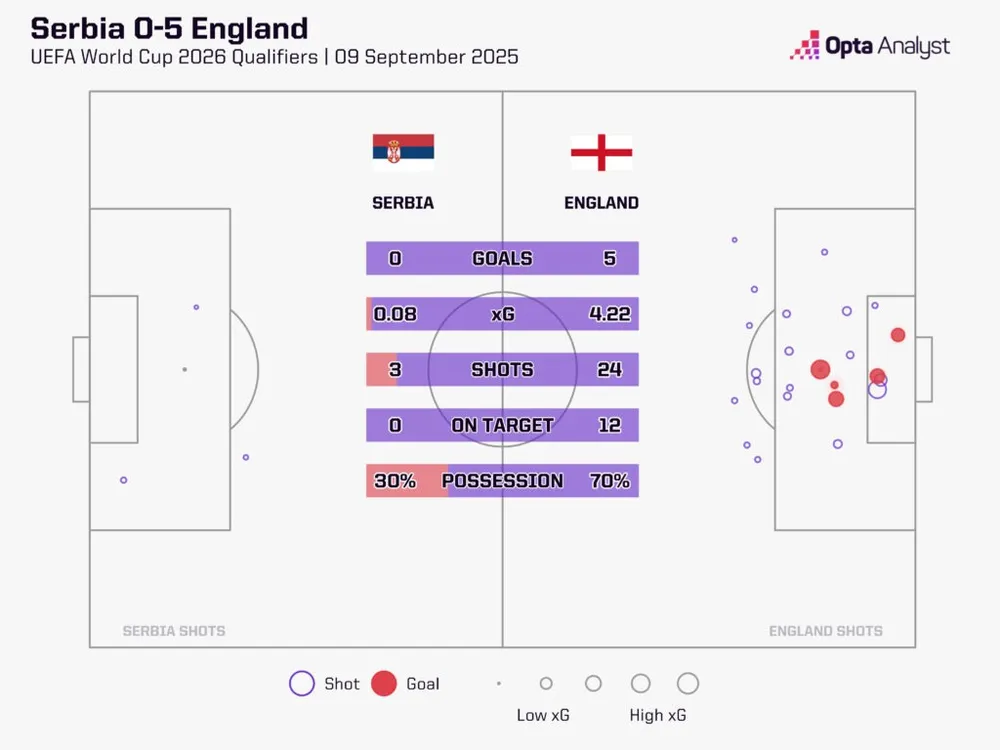Screen dimensions: 1000x750
Task: Click the purple Shot circle in legend
Action: (302, 684)
